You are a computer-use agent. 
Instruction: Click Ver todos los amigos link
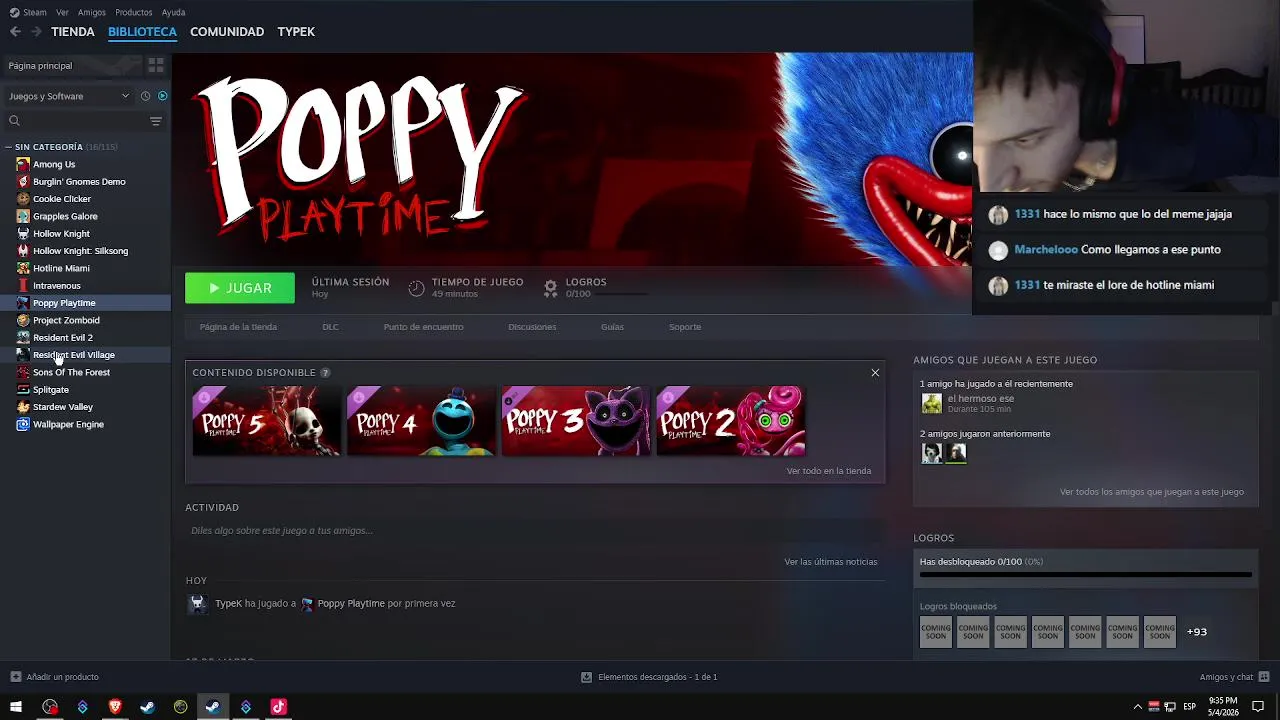pos(1152,492)
